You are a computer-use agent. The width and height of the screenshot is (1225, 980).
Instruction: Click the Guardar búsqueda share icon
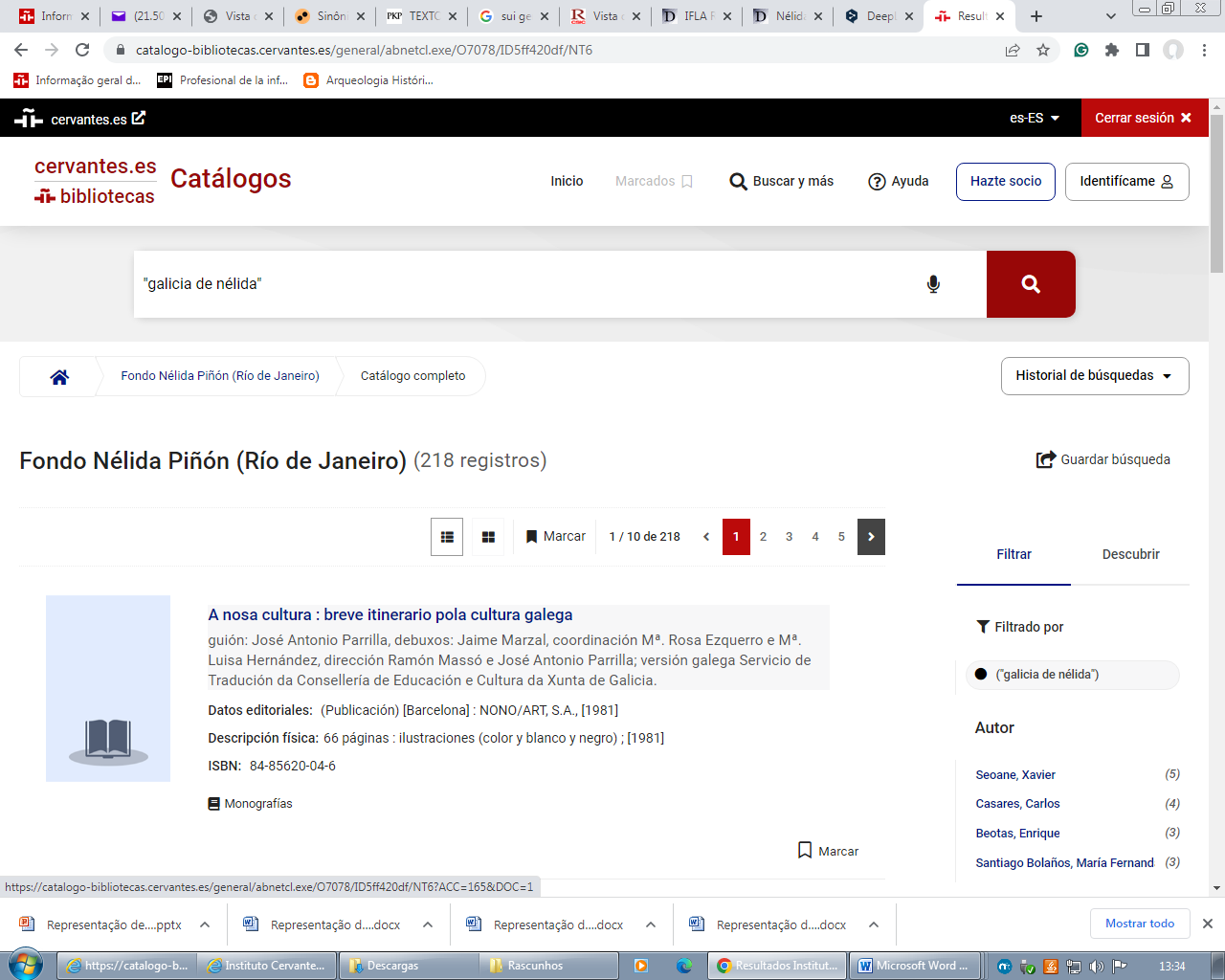click(x=1043, y=458)
